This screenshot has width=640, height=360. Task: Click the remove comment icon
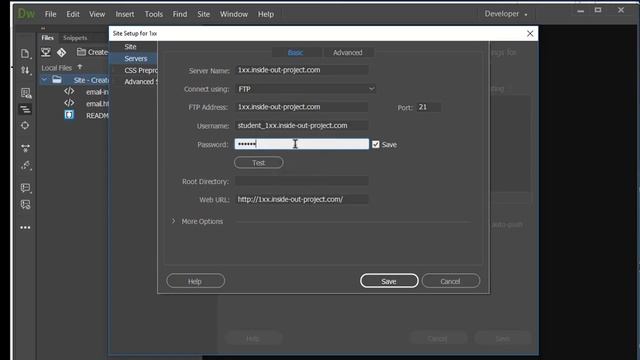tap(25, 204)
